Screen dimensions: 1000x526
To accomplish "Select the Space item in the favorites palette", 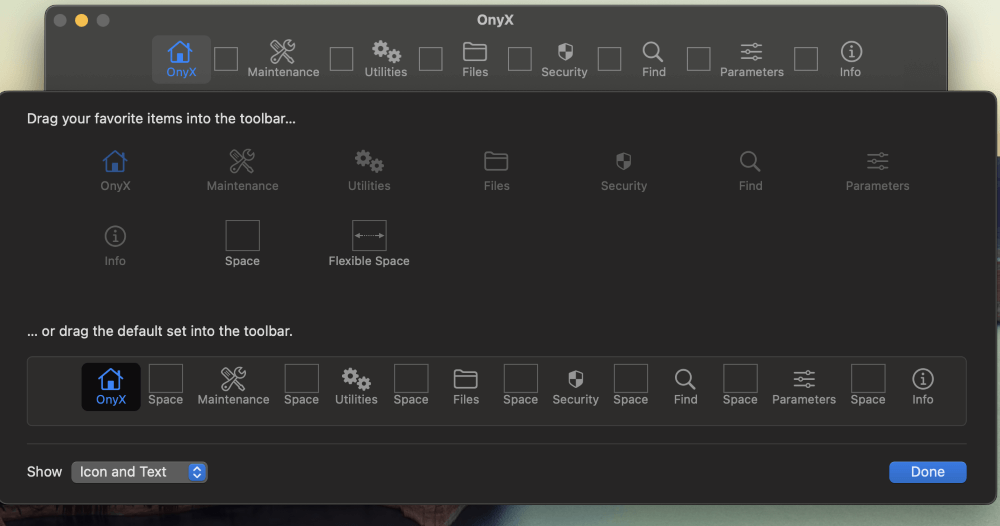I will coord(242,244).
